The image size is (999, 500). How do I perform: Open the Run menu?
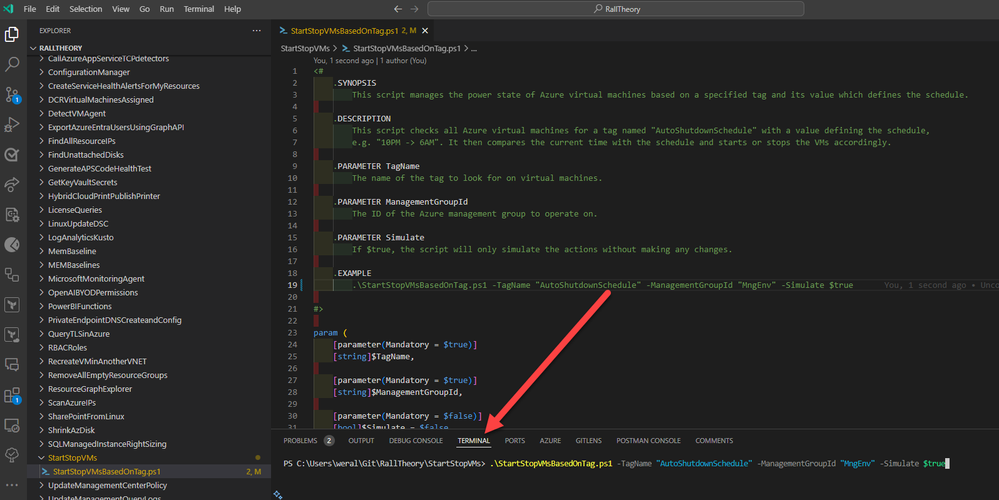click(x=167, y=9)
